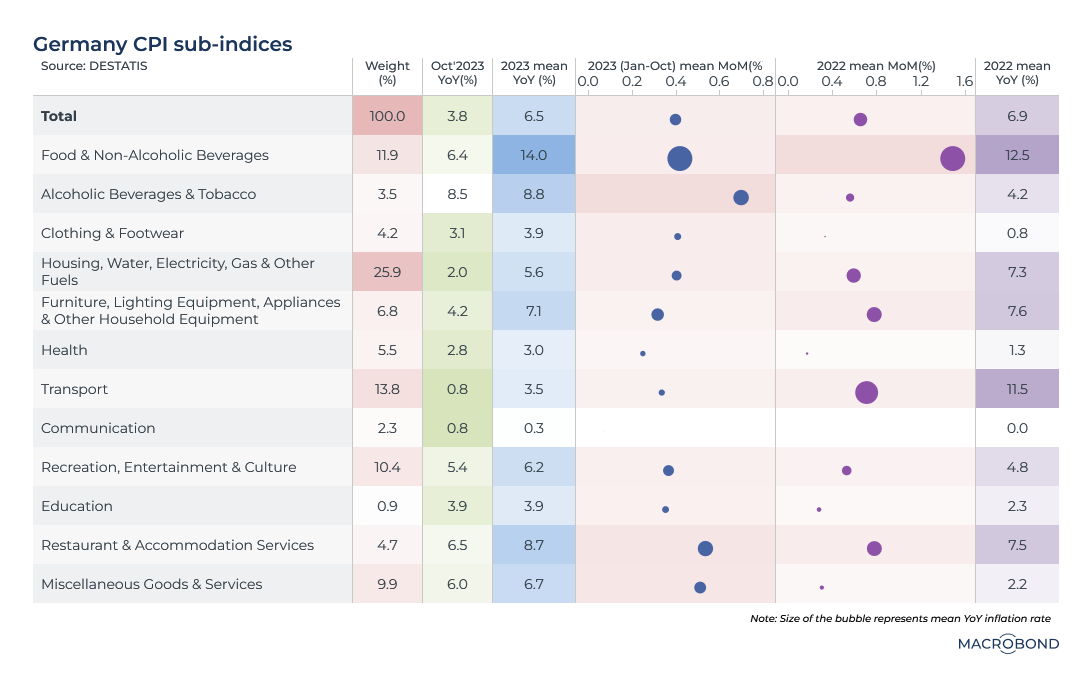Click the blue bubble in the Miscellaneous Goods row
This screenshot has width=1092, height=687.
tap(700, 587)
